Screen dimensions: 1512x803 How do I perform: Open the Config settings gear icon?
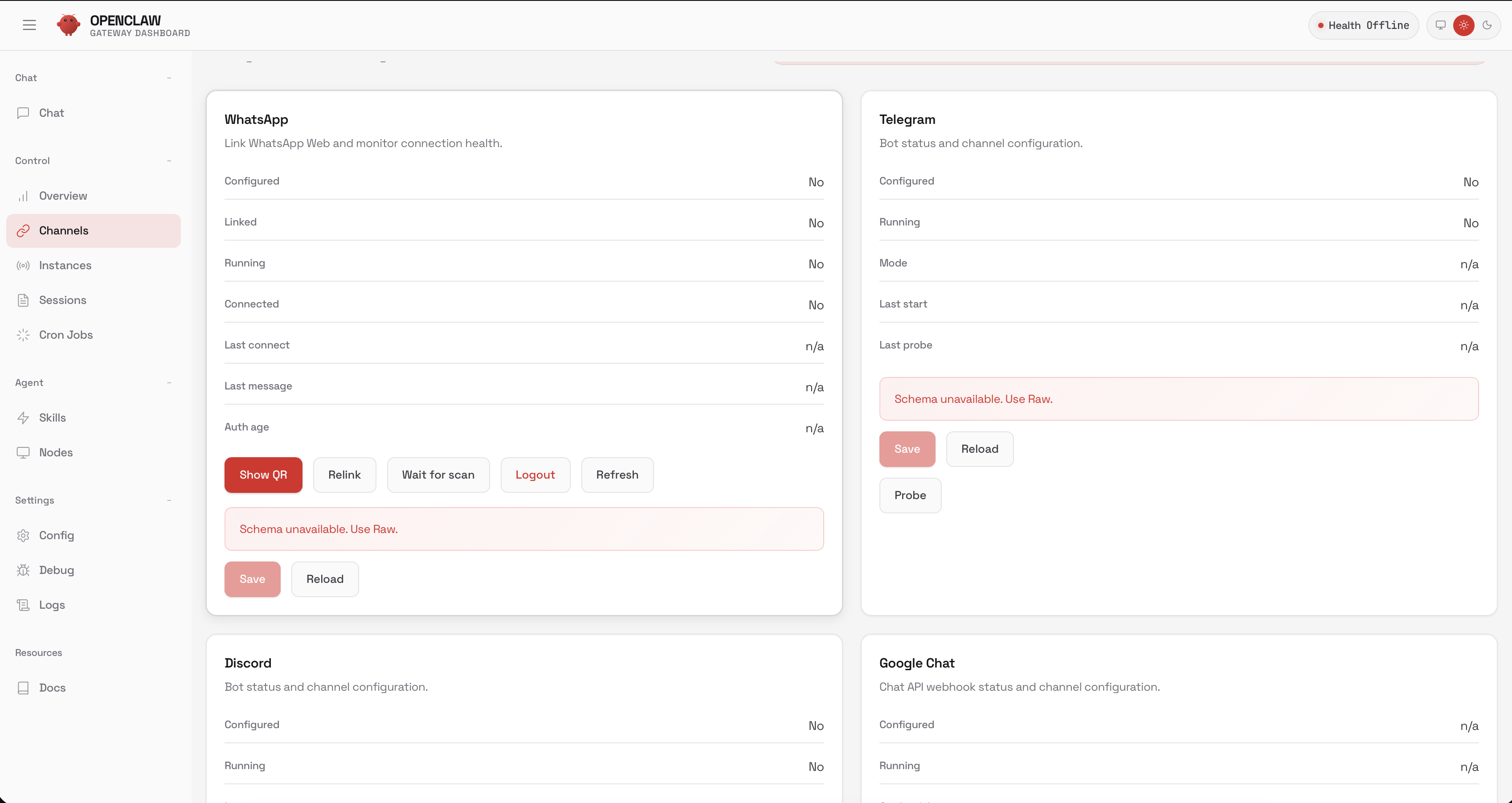tap(24, 535)
